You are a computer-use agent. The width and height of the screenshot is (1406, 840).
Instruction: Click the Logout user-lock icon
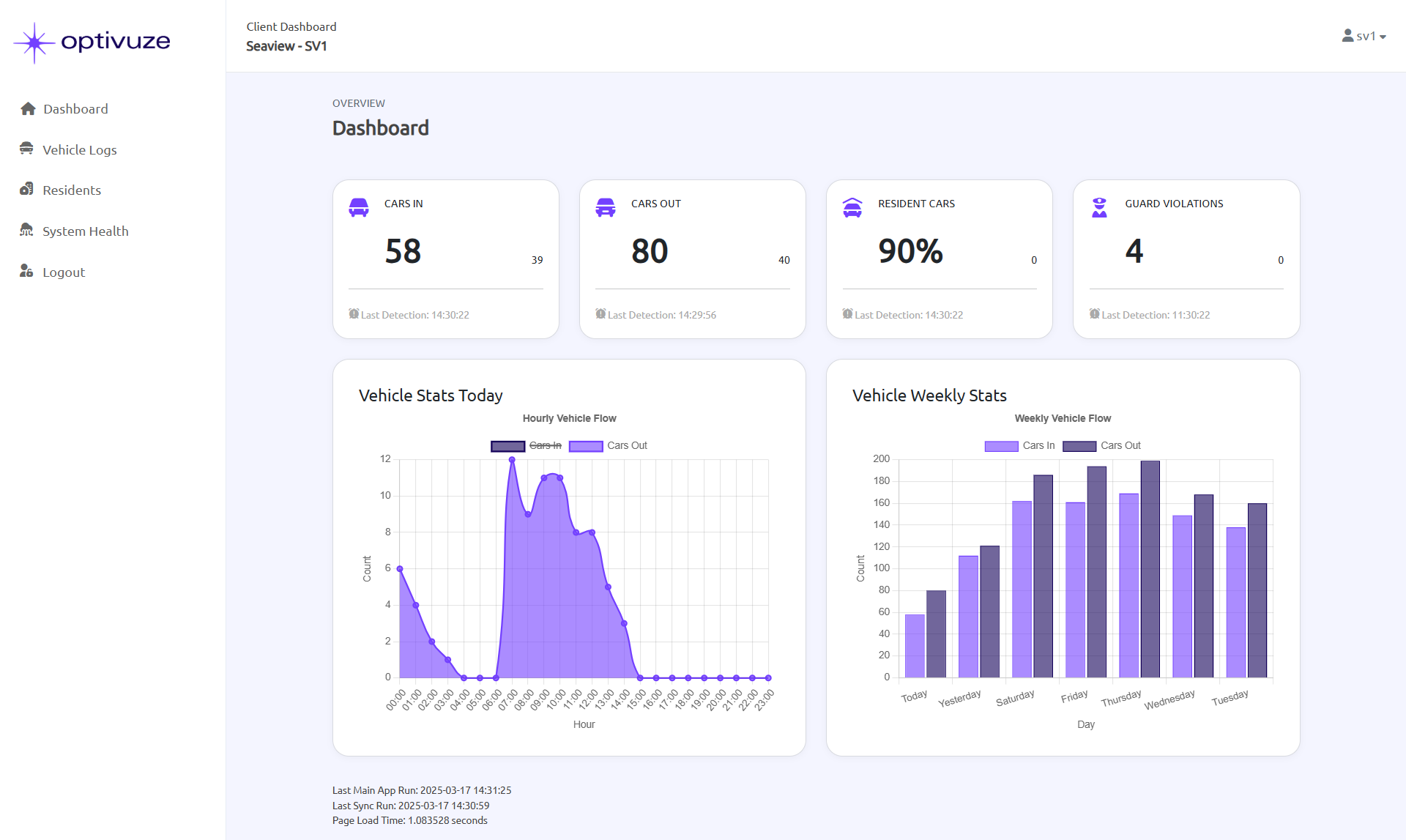tap(26, 271)
